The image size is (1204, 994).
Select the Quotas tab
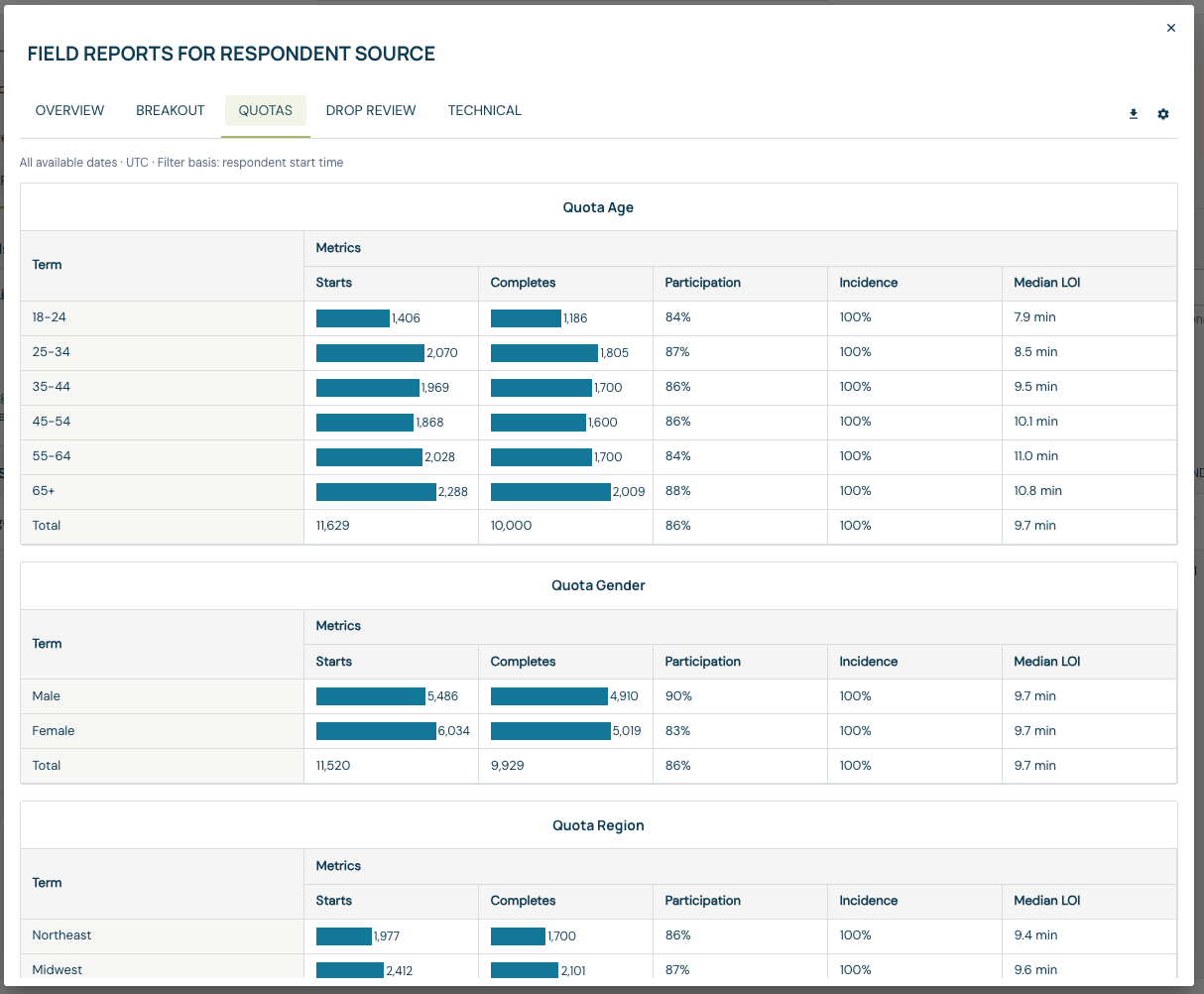pyautogui.click(x=266, y=111)
